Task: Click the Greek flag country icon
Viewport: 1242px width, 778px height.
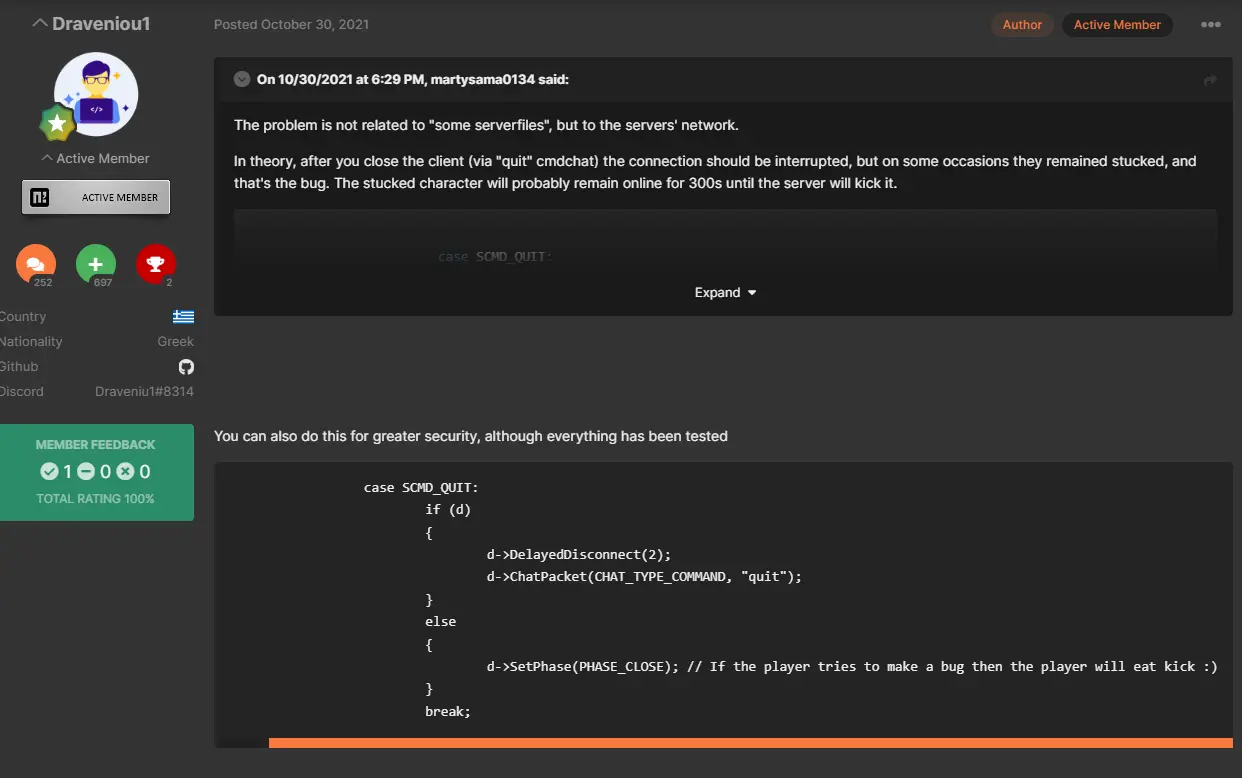Action: [183, 317]
